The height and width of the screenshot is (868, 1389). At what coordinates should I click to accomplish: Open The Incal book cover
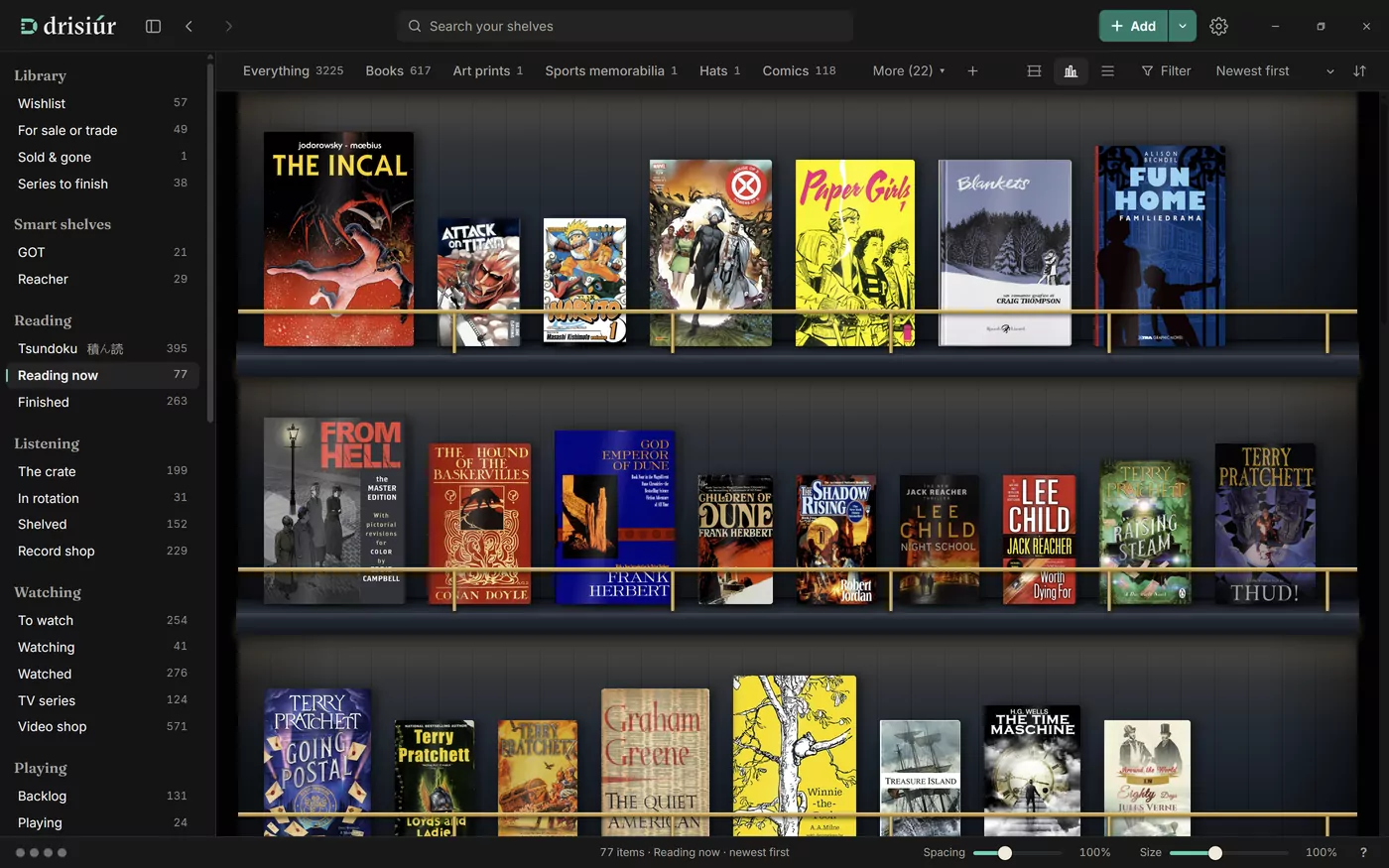coord(338,239)
